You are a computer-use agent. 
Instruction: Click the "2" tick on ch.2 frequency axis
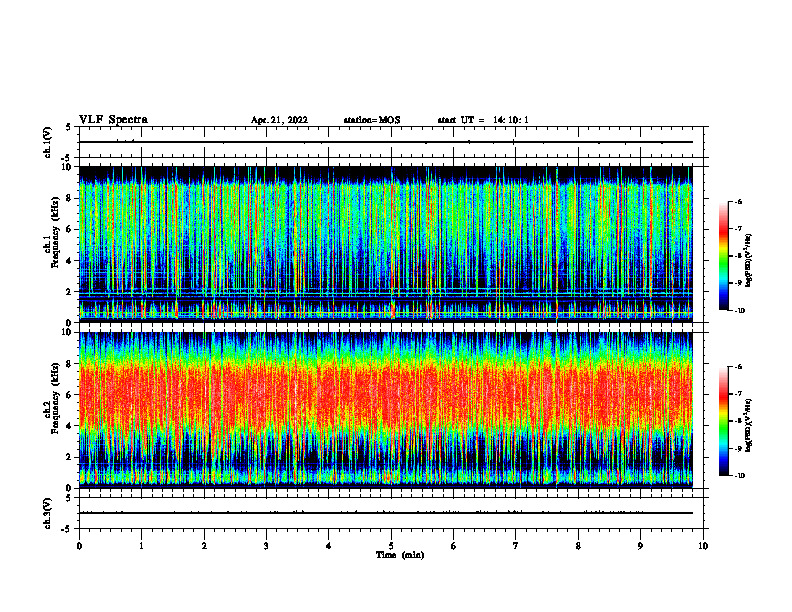point(69,457)
